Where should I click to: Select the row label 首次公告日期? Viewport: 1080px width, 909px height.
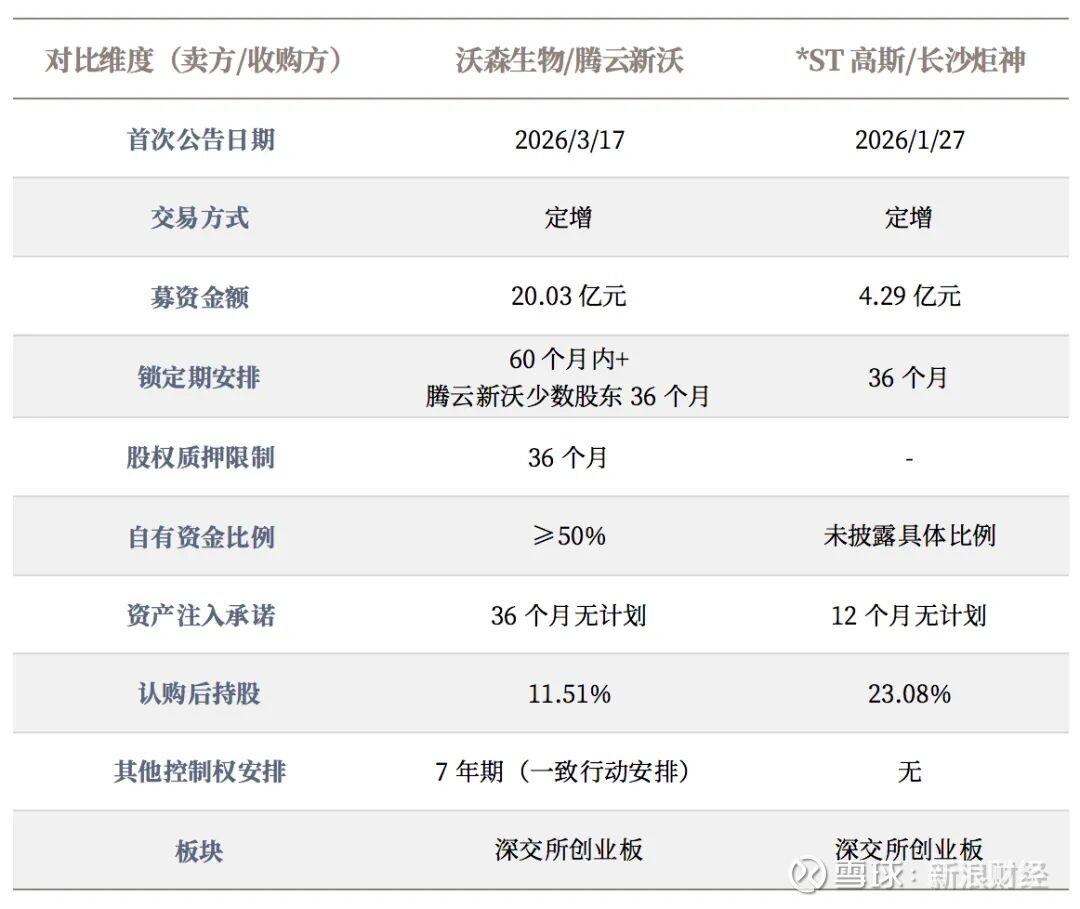[200, 140]
